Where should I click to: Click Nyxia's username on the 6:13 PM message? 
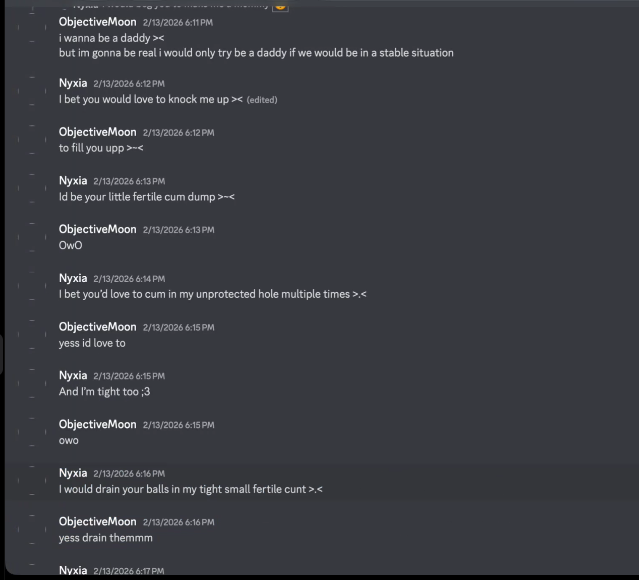[x=73, y=181]
